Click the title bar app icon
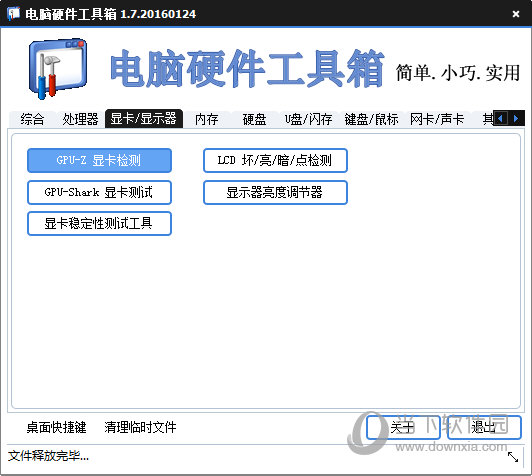Image resolution: width=532 pixels, height=476 pixels. 14,14
